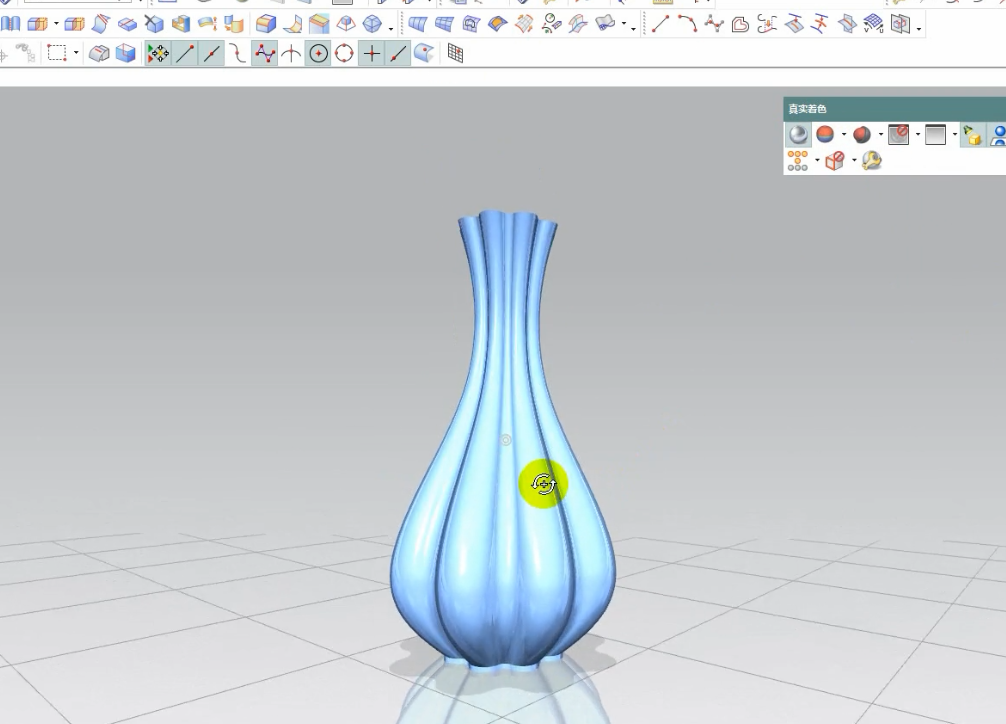Image resolution: width=1006 pixels, height=724 pixels.
Task: Toggle the silver-sphere True Shading button
Action: pyautogui.click(x=798, y=134)
